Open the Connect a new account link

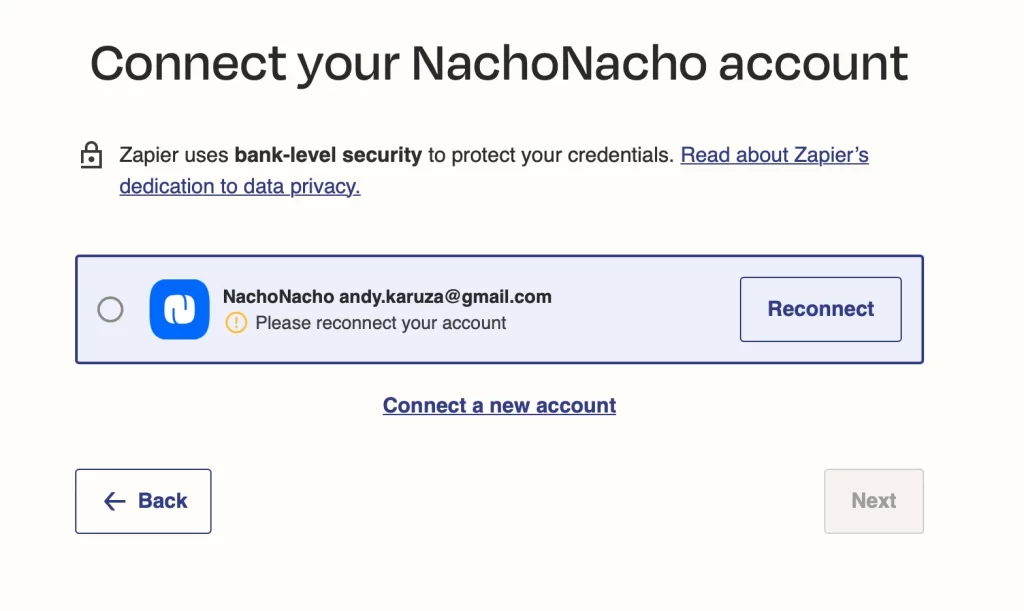click(x=500, y=405)
